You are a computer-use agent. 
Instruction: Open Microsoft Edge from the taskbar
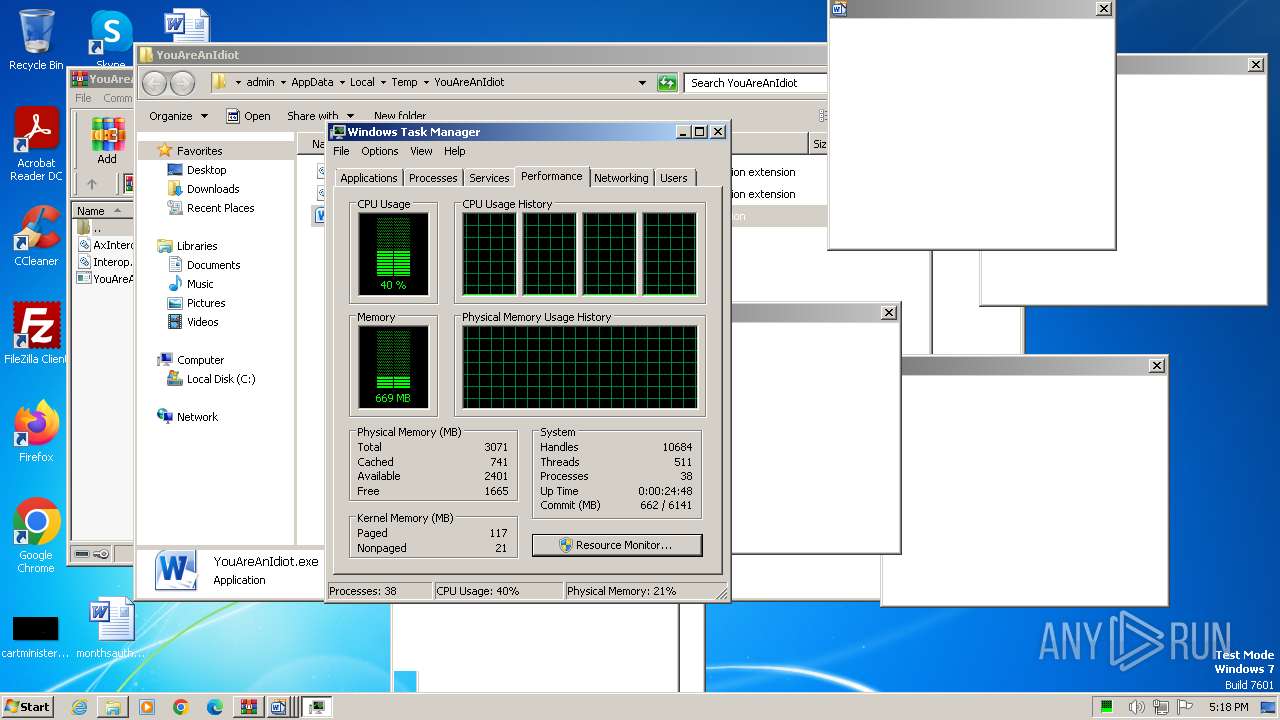(x=215, y=707)
